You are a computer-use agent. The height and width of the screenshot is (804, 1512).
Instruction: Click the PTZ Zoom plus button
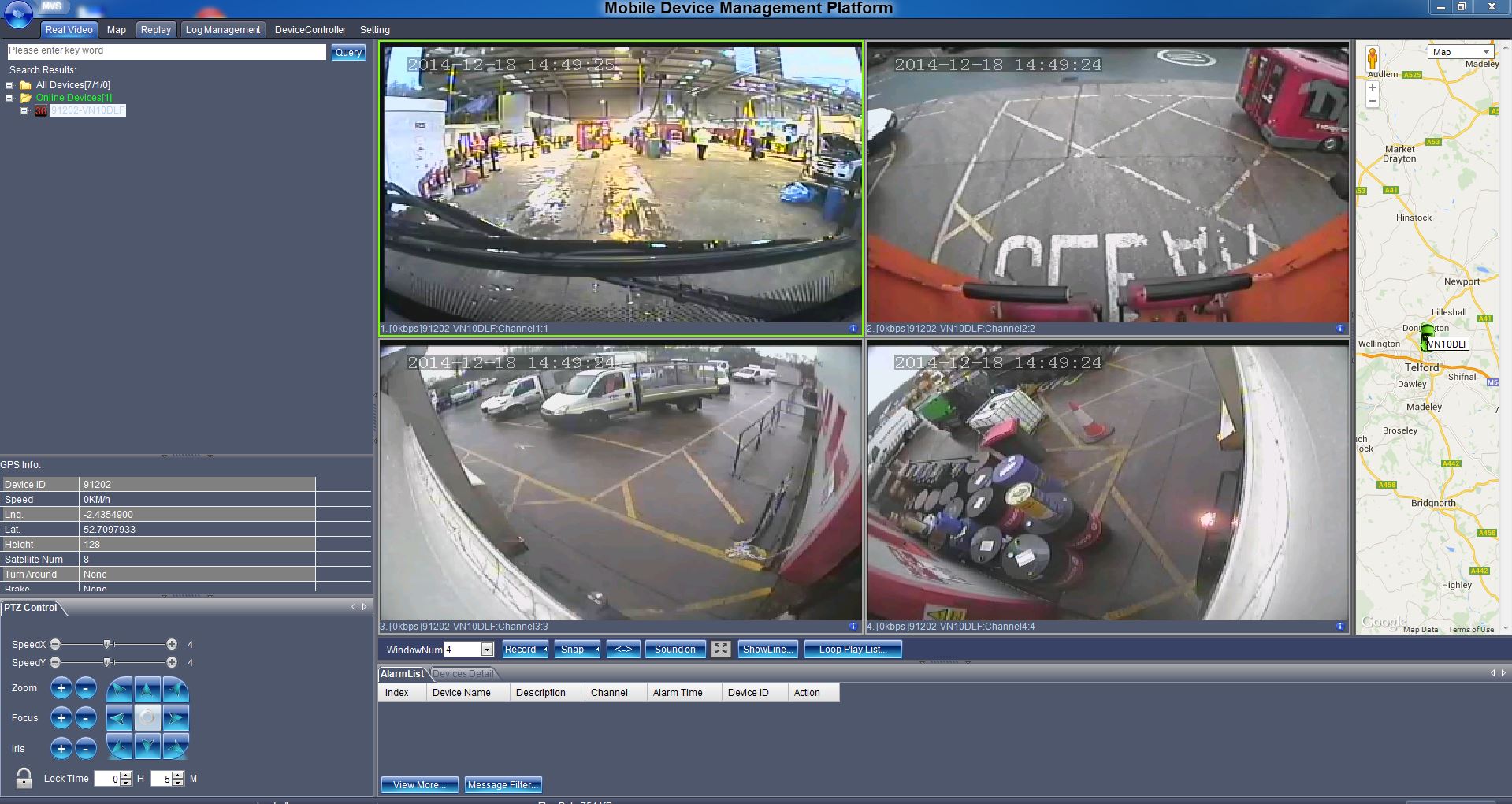(x=61, y=688)
